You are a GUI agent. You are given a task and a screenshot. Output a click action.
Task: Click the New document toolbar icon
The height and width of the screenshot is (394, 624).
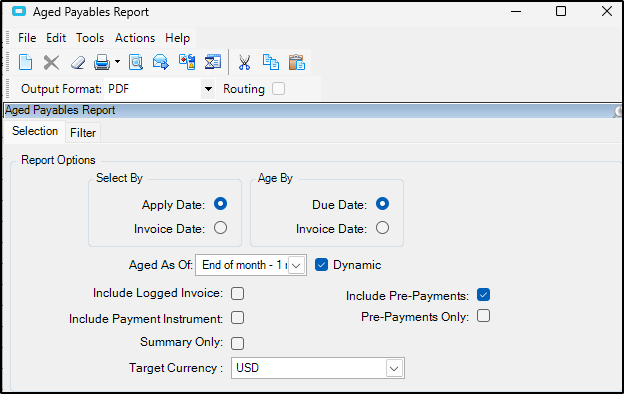pyautogui.click(x=25, y=62)
